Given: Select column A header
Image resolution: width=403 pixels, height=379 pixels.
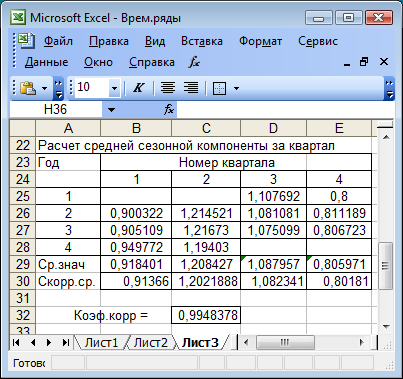Looking at the screenshot, I should tap(68, 128).
